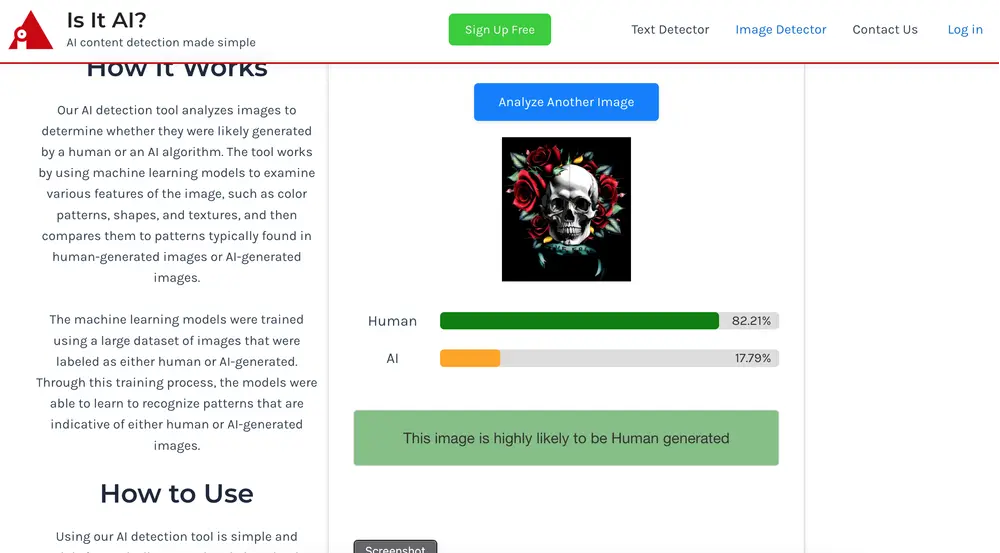Click the Human label beside green bar
Viewport: 1000px width, 553px height.
(x=392, y=321)
